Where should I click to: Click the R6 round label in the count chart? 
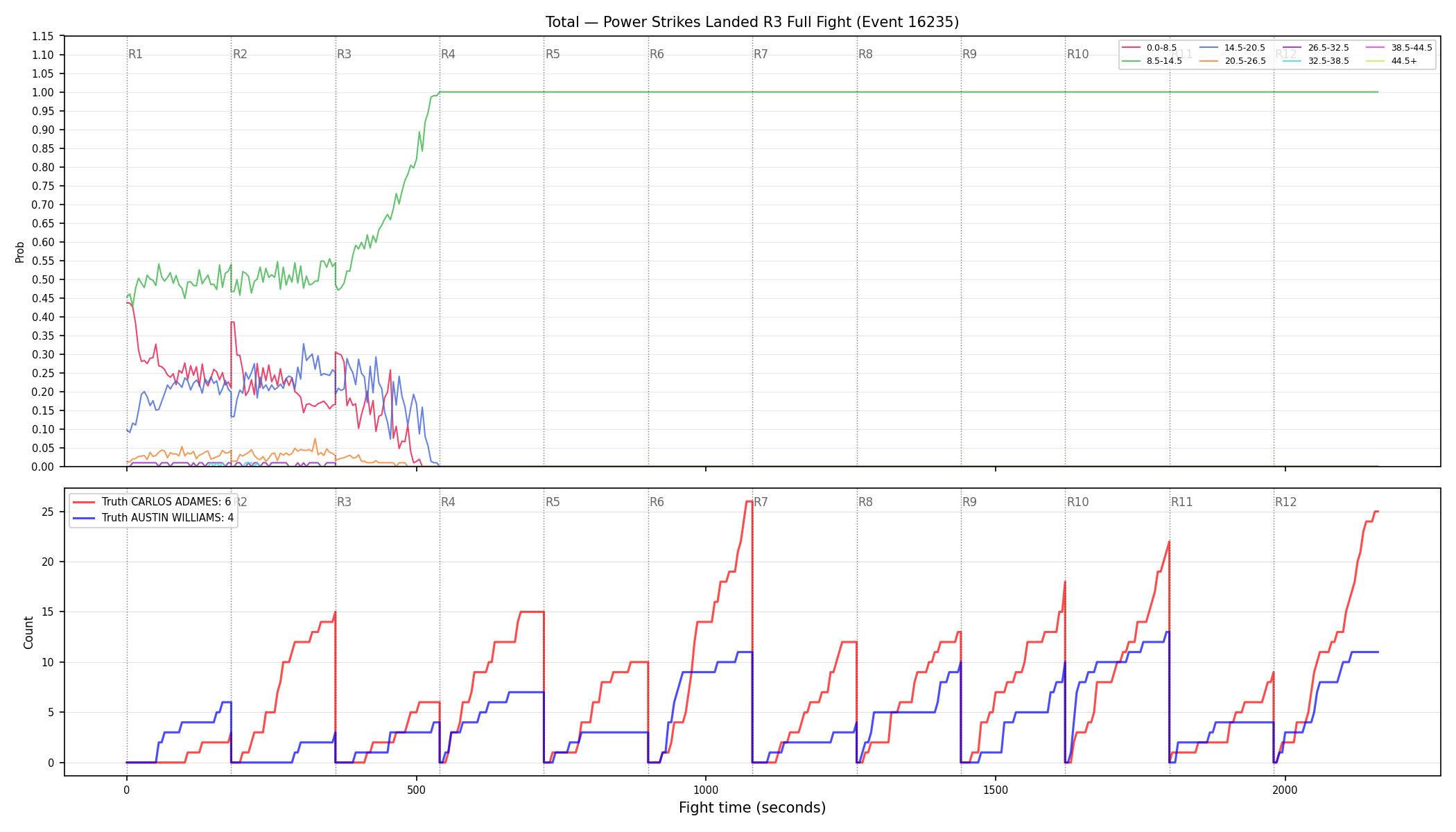point(657,502)
